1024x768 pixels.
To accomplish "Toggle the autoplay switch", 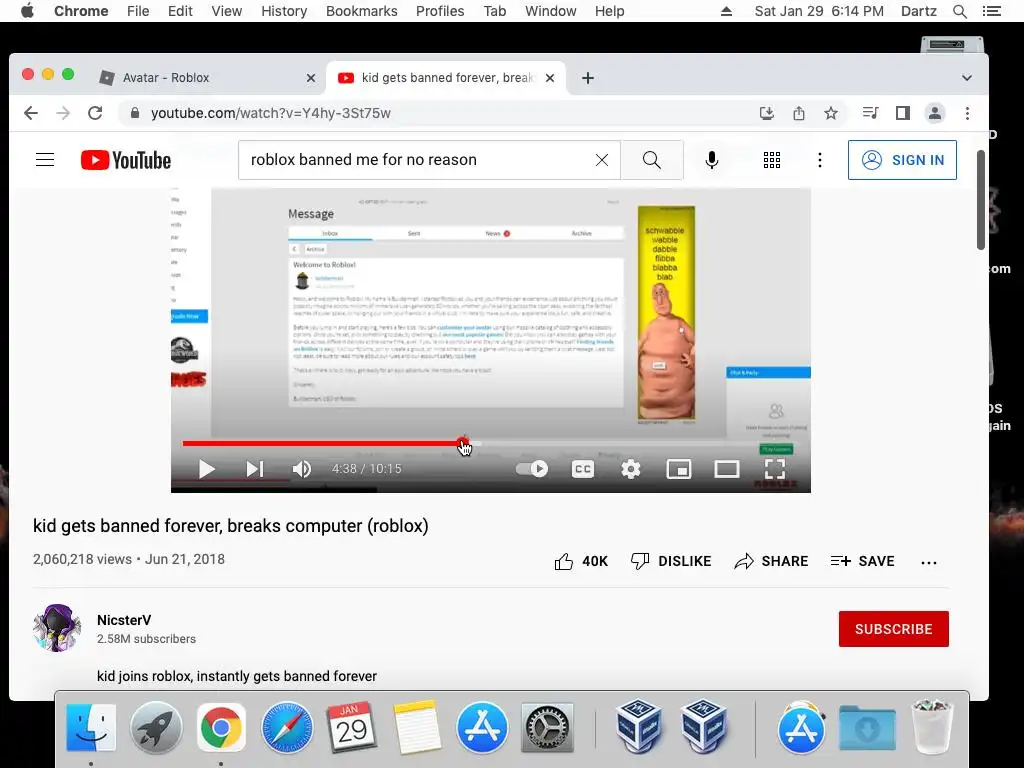I will 532,469.
